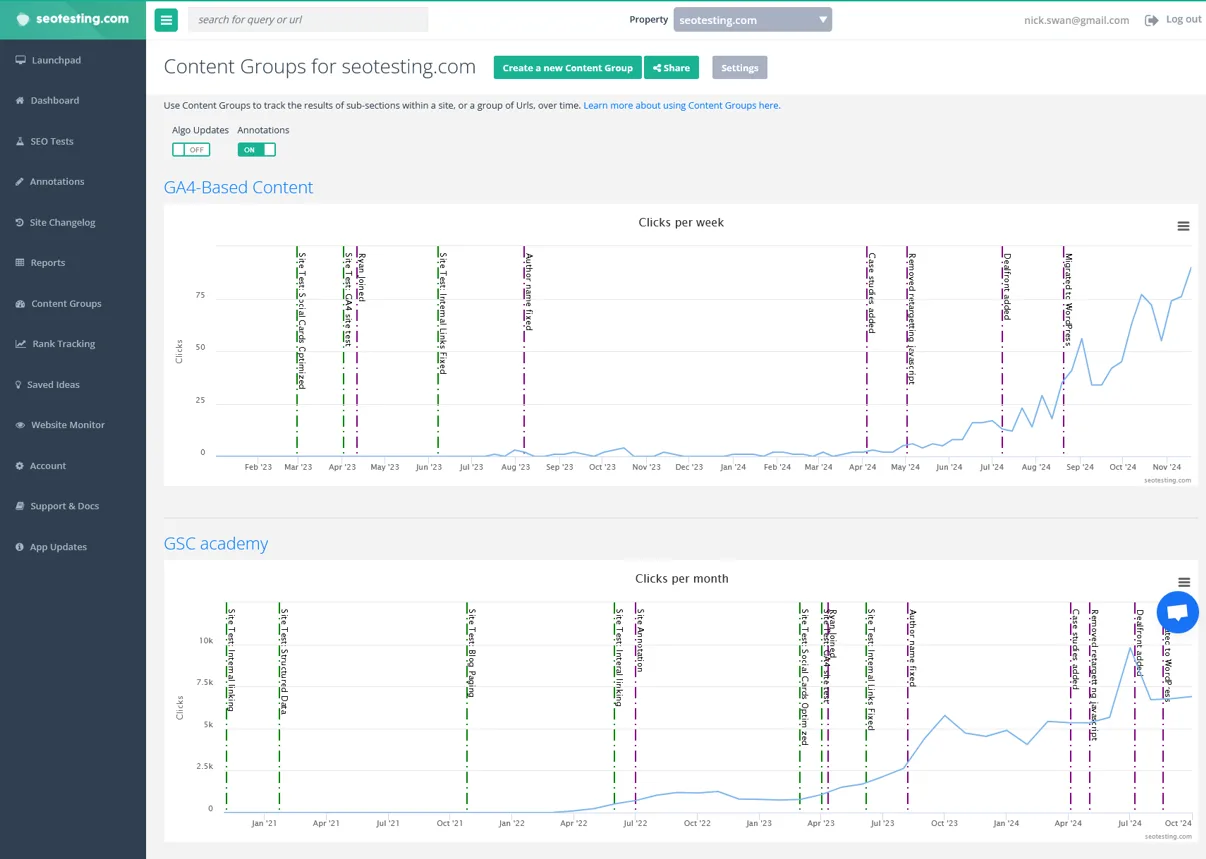Viewport: 1206px width, 859px height.
Task: Go to Content Groups in sidebar
Action: coord(66,304)
